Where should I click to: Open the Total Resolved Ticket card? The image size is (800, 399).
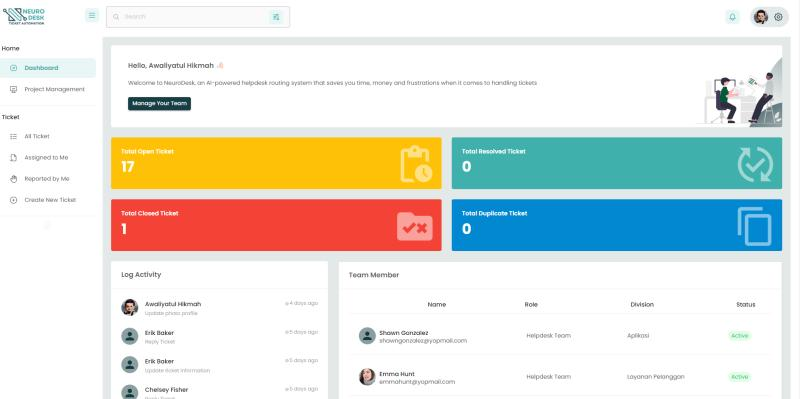617,163
